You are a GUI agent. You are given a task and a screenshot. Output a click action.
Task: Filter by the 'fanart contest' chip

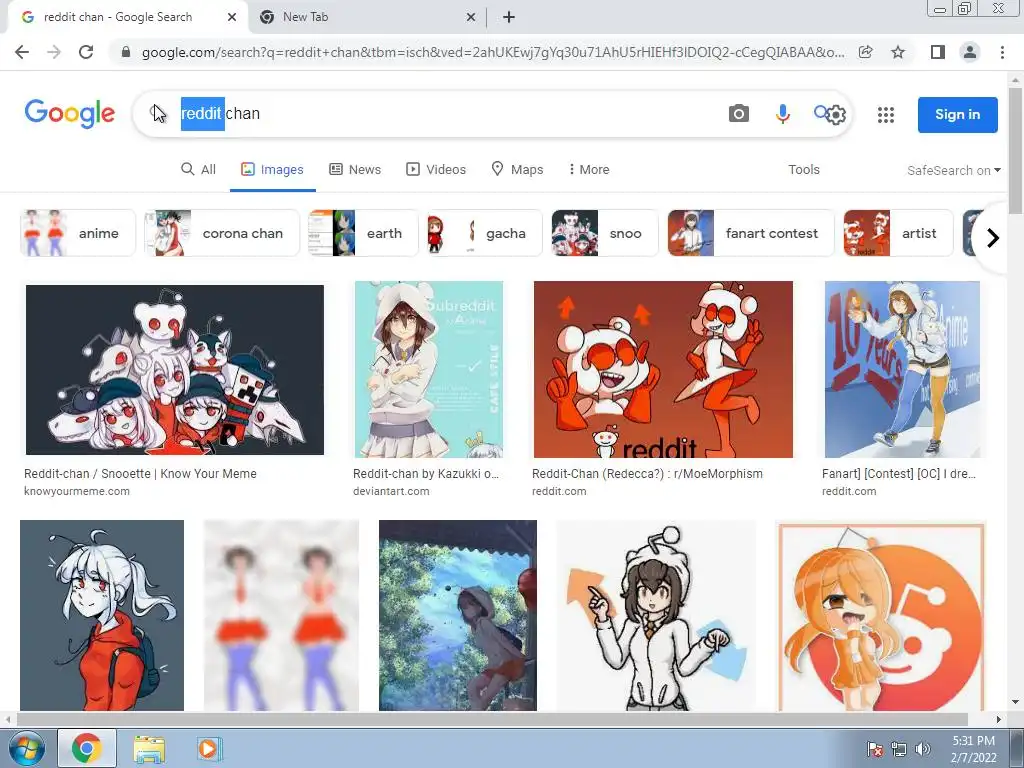point(751,233)
